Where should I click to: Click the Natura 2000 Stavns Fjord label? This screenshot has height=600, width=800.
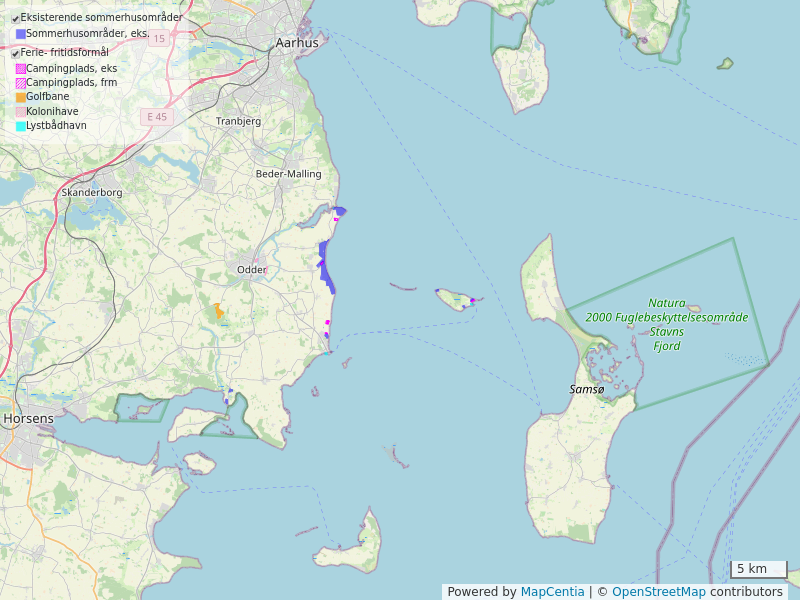(666, 324)
